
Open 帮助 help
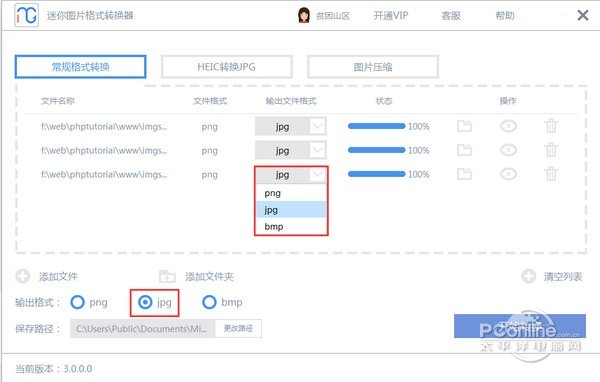coord(505,15)
